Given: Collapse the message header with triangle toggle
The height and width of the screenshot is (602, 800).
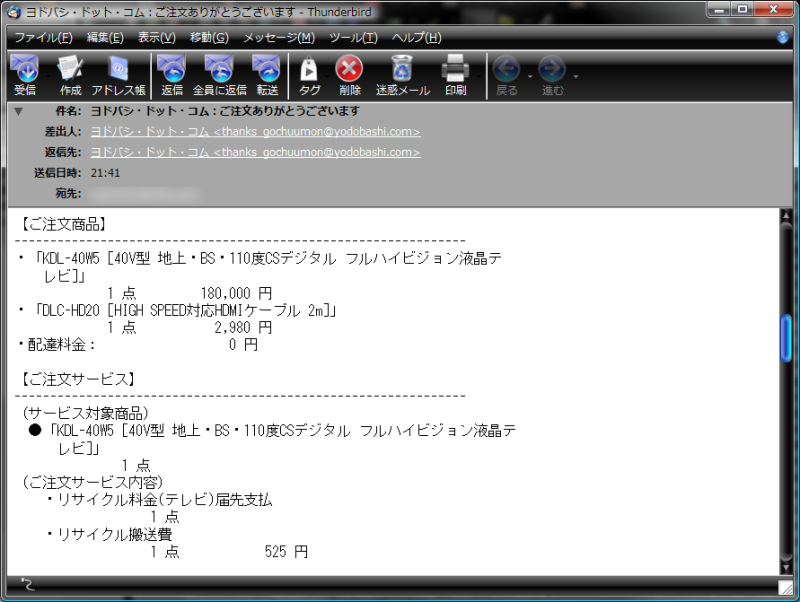Looking at the screenshot, I should click(x=18, y=111).
